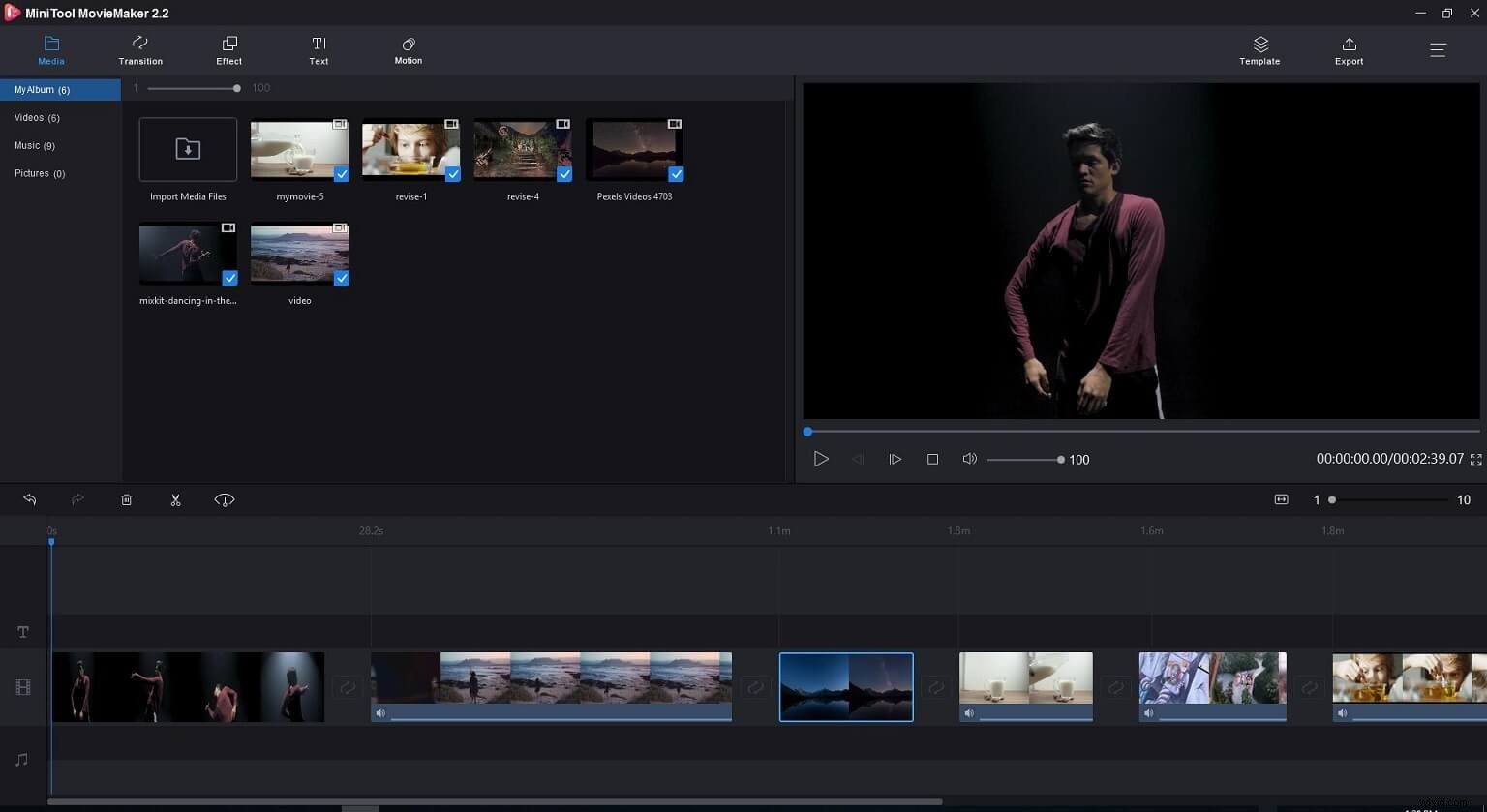
Task: Open the Motion effects tab
Action: (x=408, y=50)
